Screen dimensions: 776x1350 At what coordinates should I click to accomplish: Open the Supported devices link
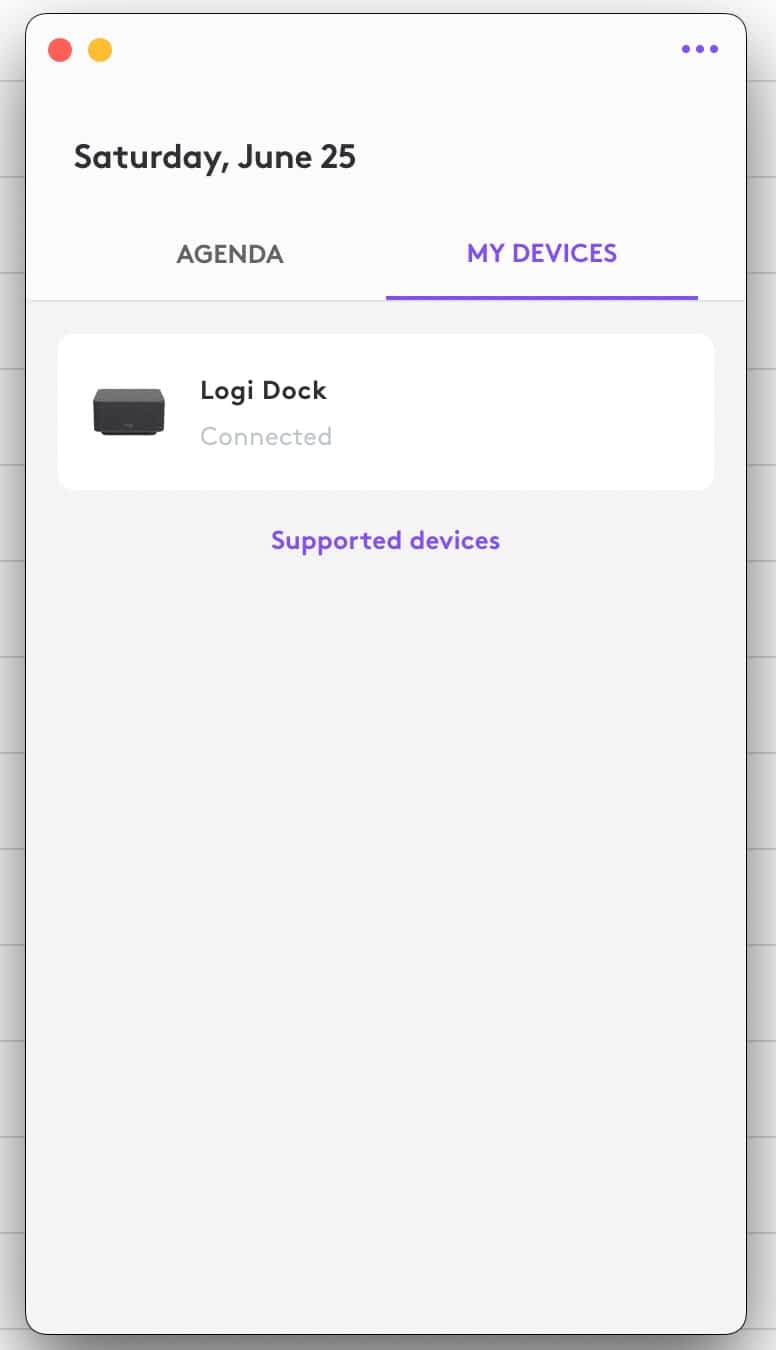(x=385, y=540)
